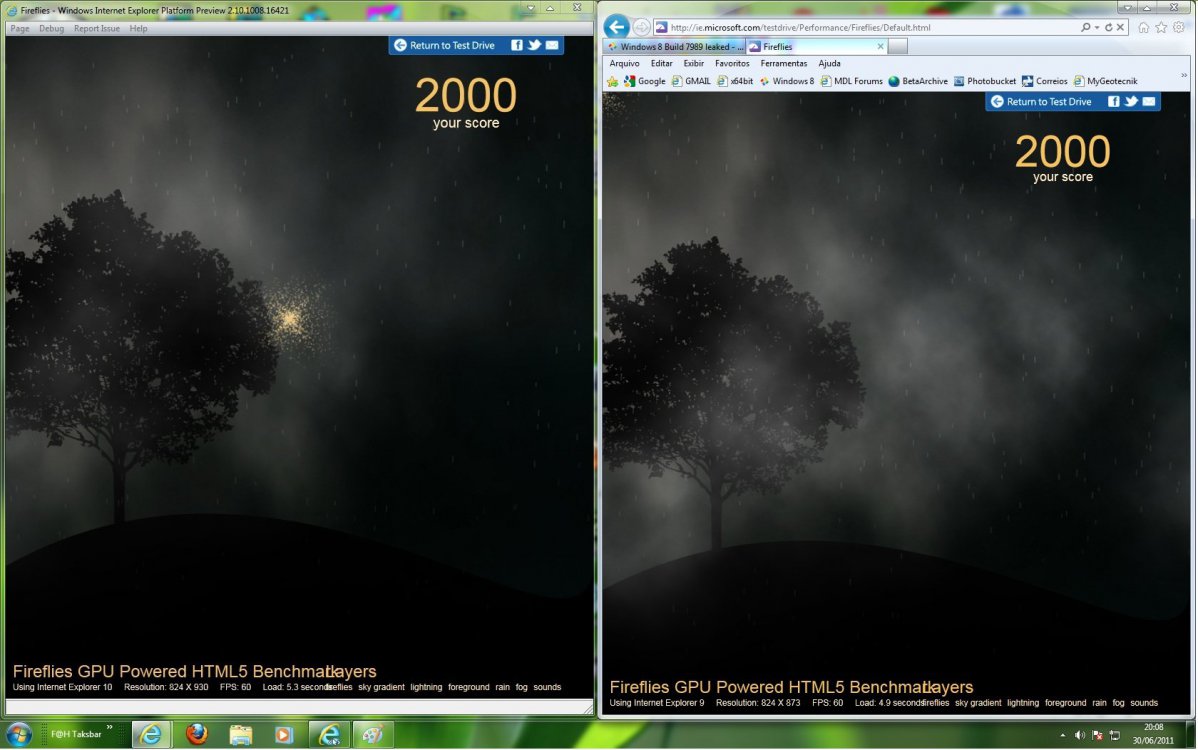Viewport: 1198px width, 750px height.
Task: Open the Favoritos menu in IE9
Action: 732,63
